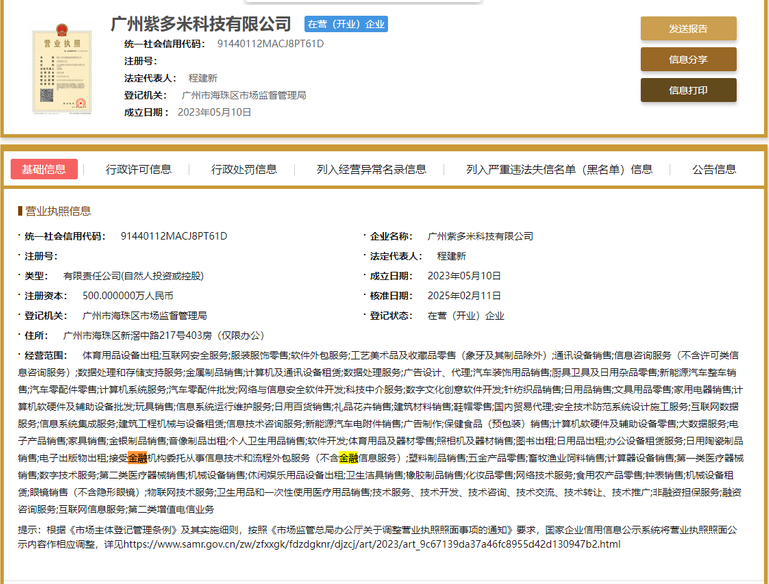The height and width of the screenshot is (584, 769).
Task: Click 登记机关 value in license info section
Action: tap(145, 316)
